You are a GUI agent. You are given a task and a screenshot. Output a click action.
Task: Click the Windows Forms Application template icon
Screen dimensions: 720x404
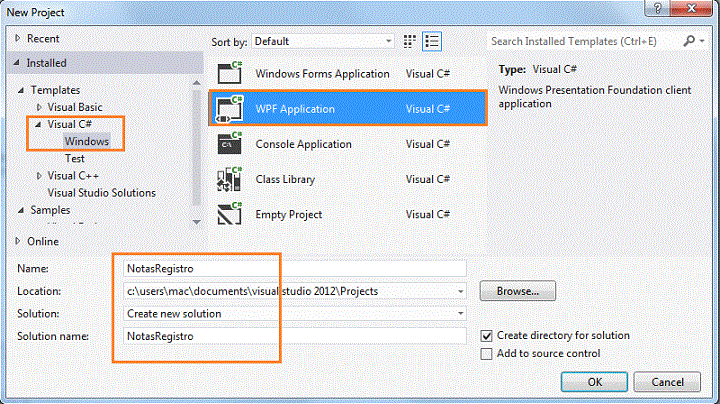(230, 73)
